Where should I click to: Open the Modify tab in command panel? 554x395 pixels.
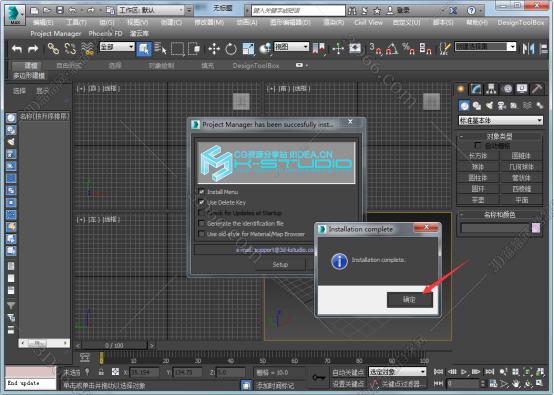tap(476, 89)
